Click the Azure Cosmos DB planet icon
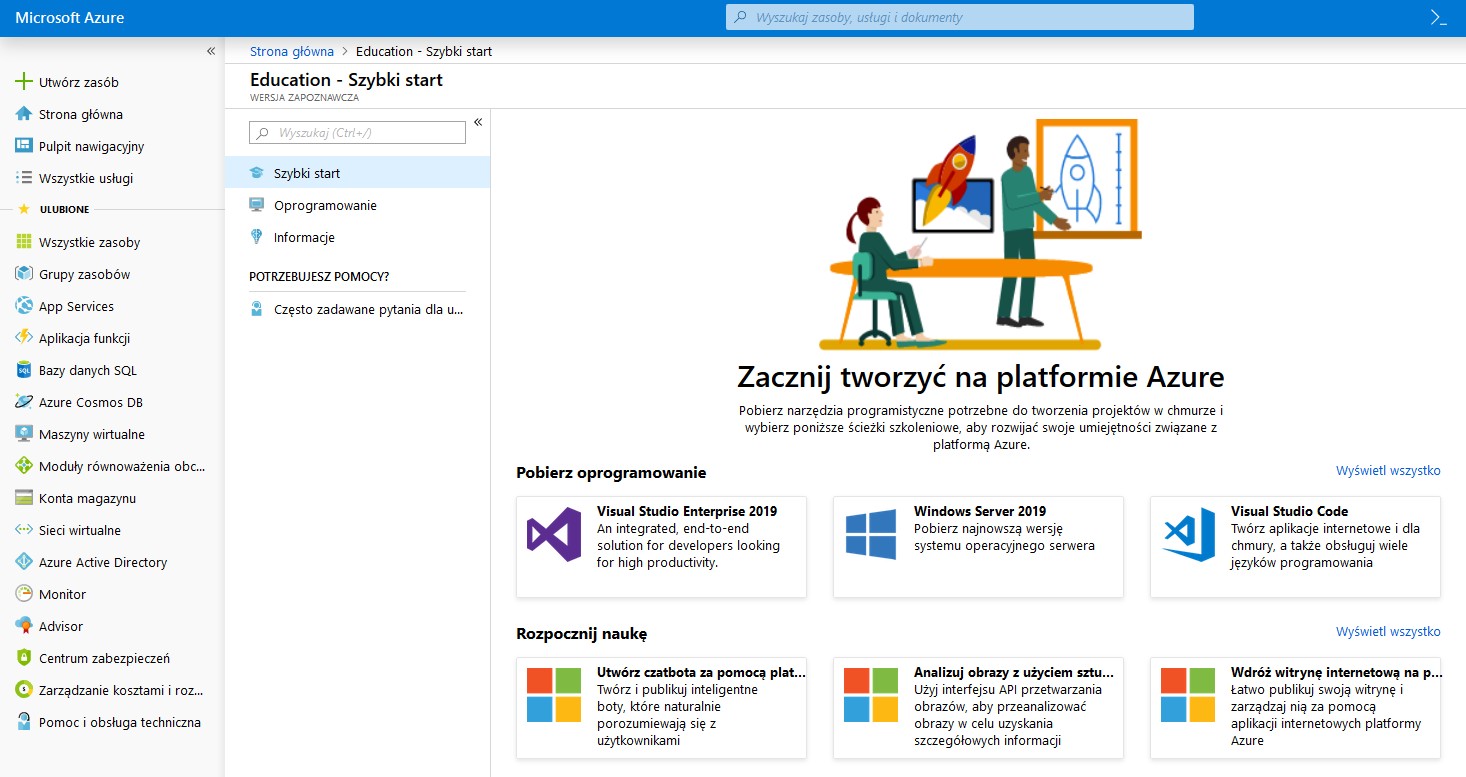 point(24,402)
